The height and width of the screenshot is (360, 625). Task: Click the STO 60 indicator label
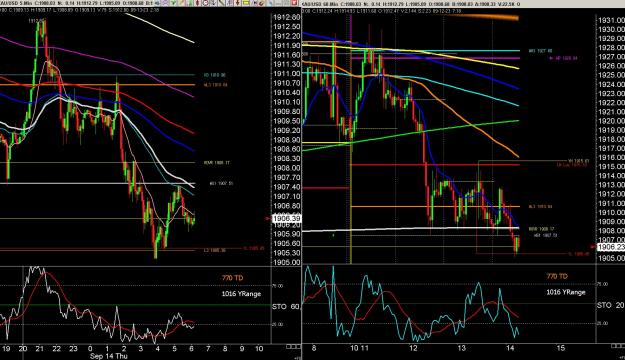click(286, 307)
